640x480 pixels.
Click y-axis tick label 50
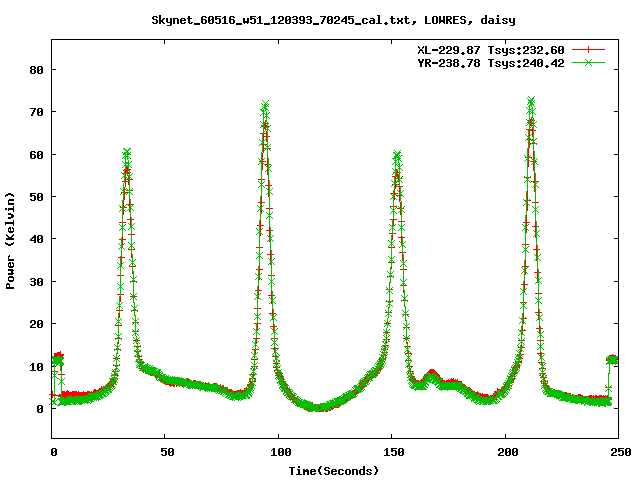point(36,197)
